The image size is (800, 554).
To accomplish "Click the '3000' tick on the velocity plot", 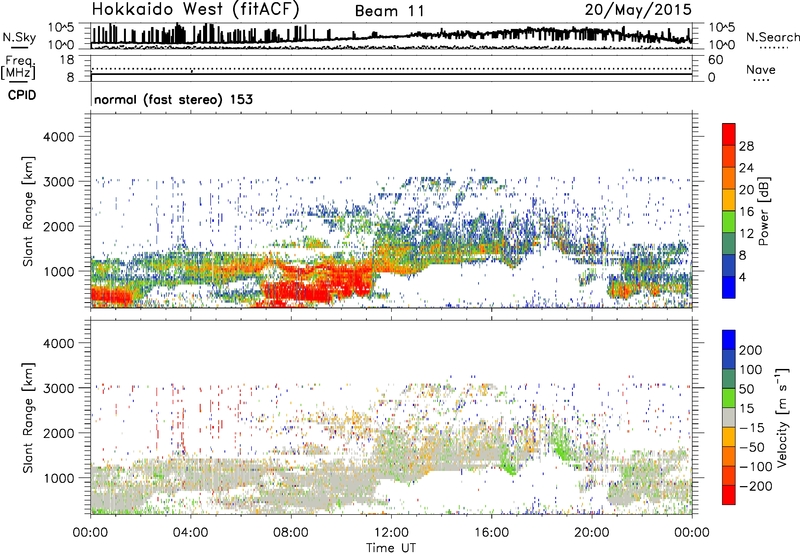I will pos(59,388).
